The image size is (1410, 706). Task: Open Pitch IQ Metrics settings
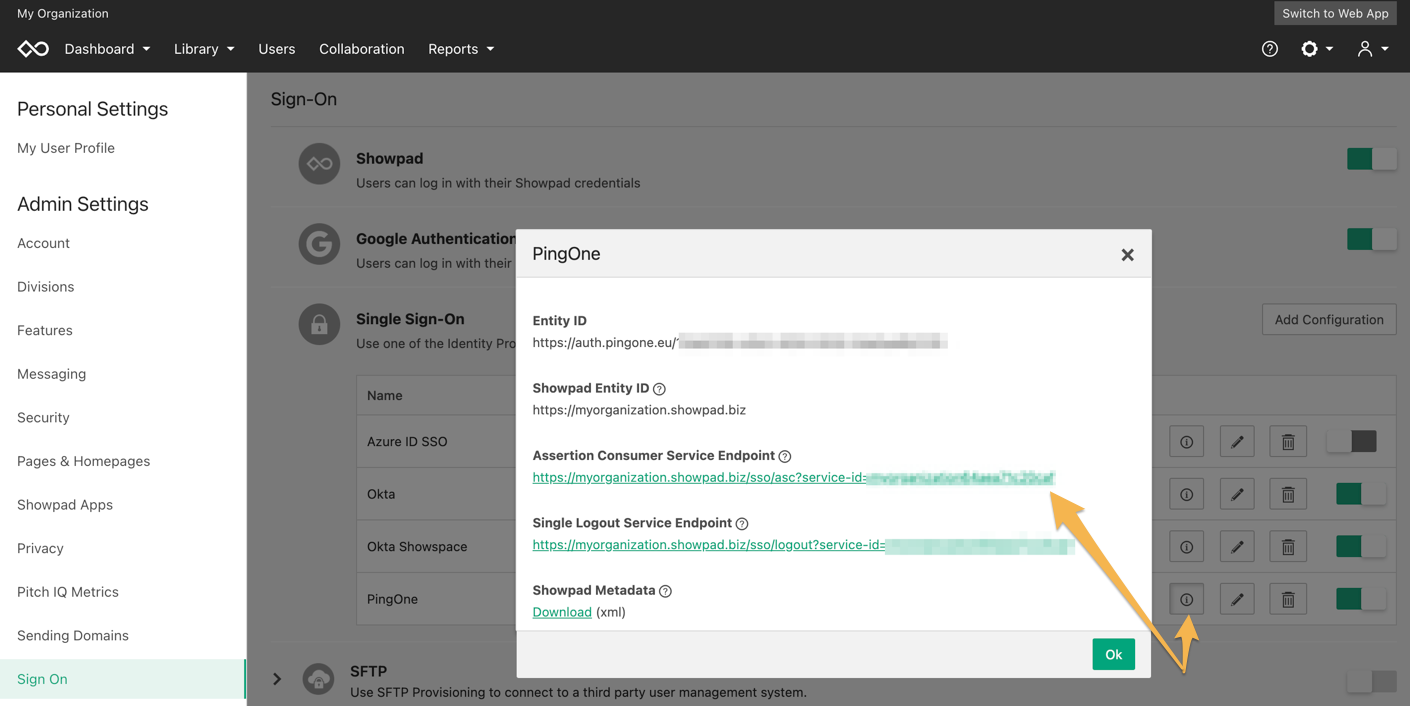point(68,592)
